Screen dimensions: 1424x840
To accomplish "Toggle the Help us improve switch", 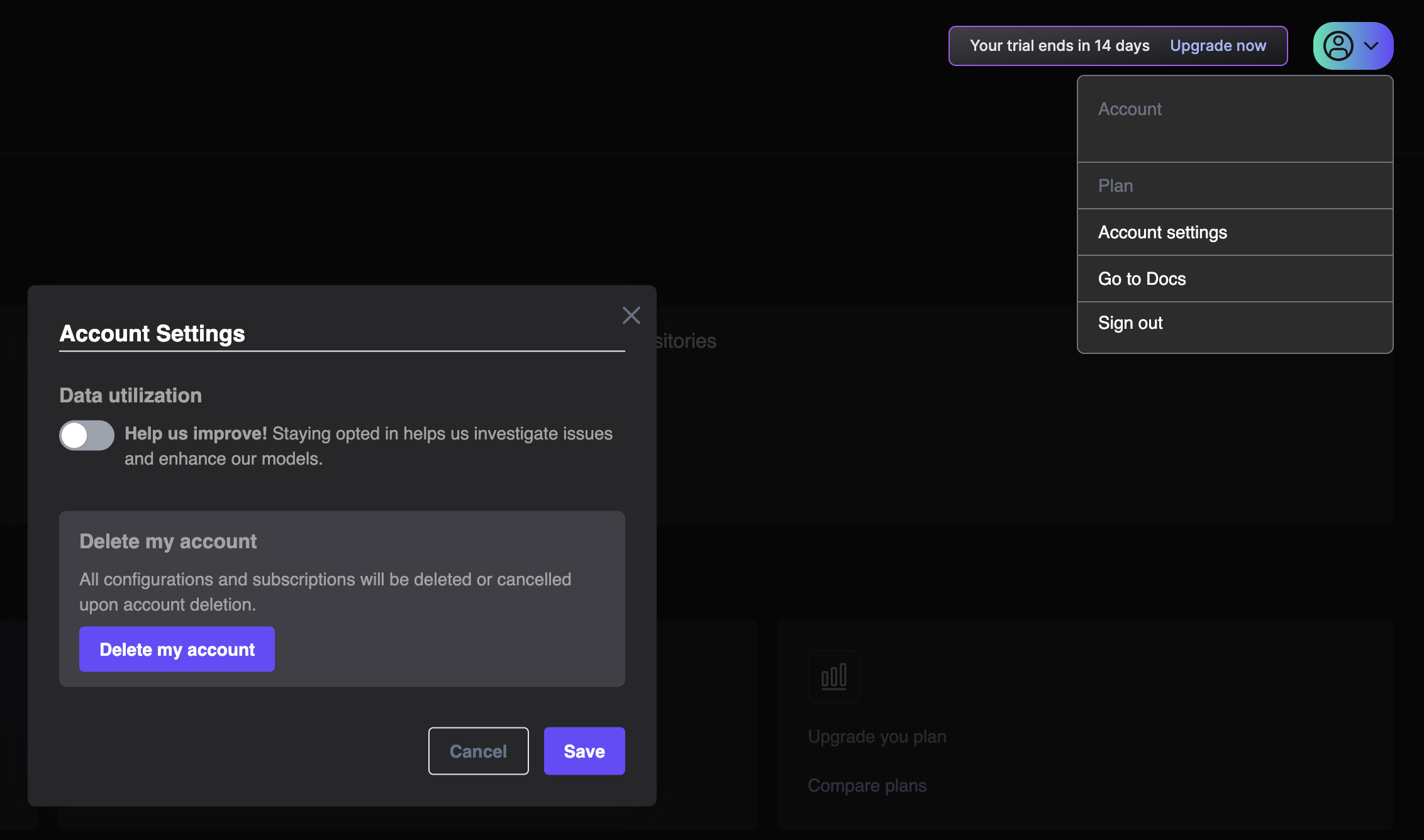I will (87, 435).
